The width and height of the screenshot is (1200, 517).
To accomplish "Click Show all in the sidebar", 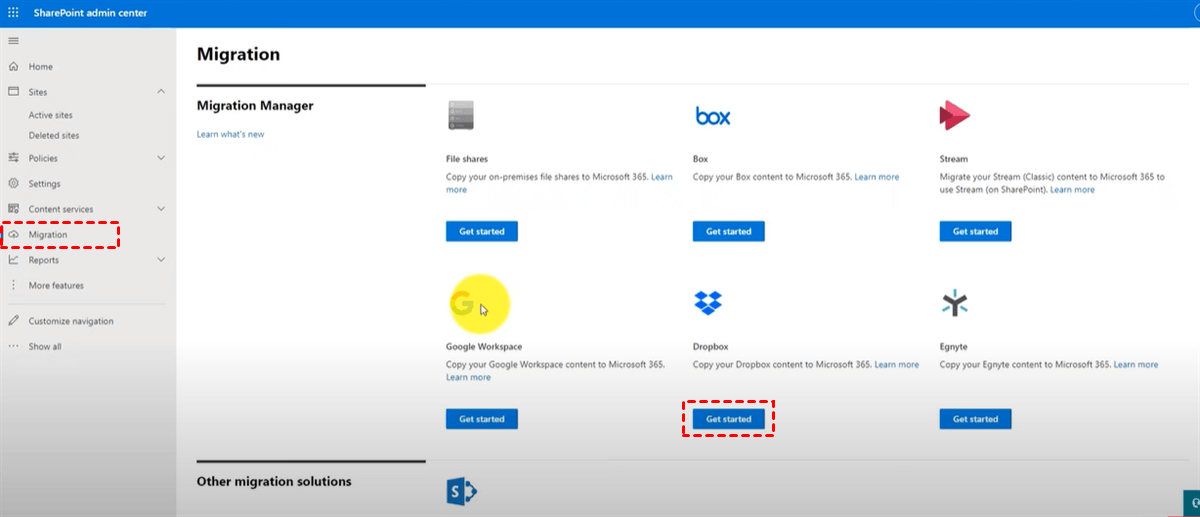I will (x=44, y=347).
